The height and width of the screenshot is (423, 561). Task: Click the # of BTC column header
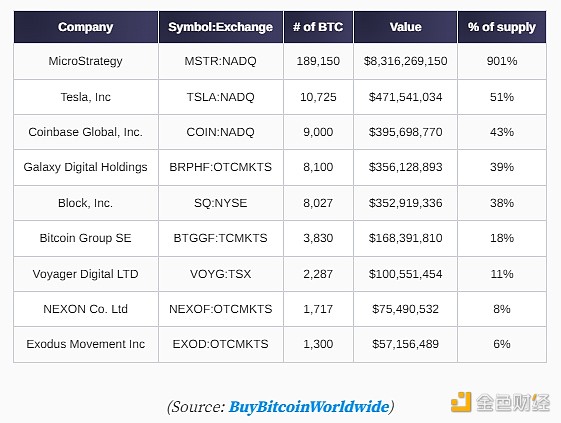click(318, 27)
